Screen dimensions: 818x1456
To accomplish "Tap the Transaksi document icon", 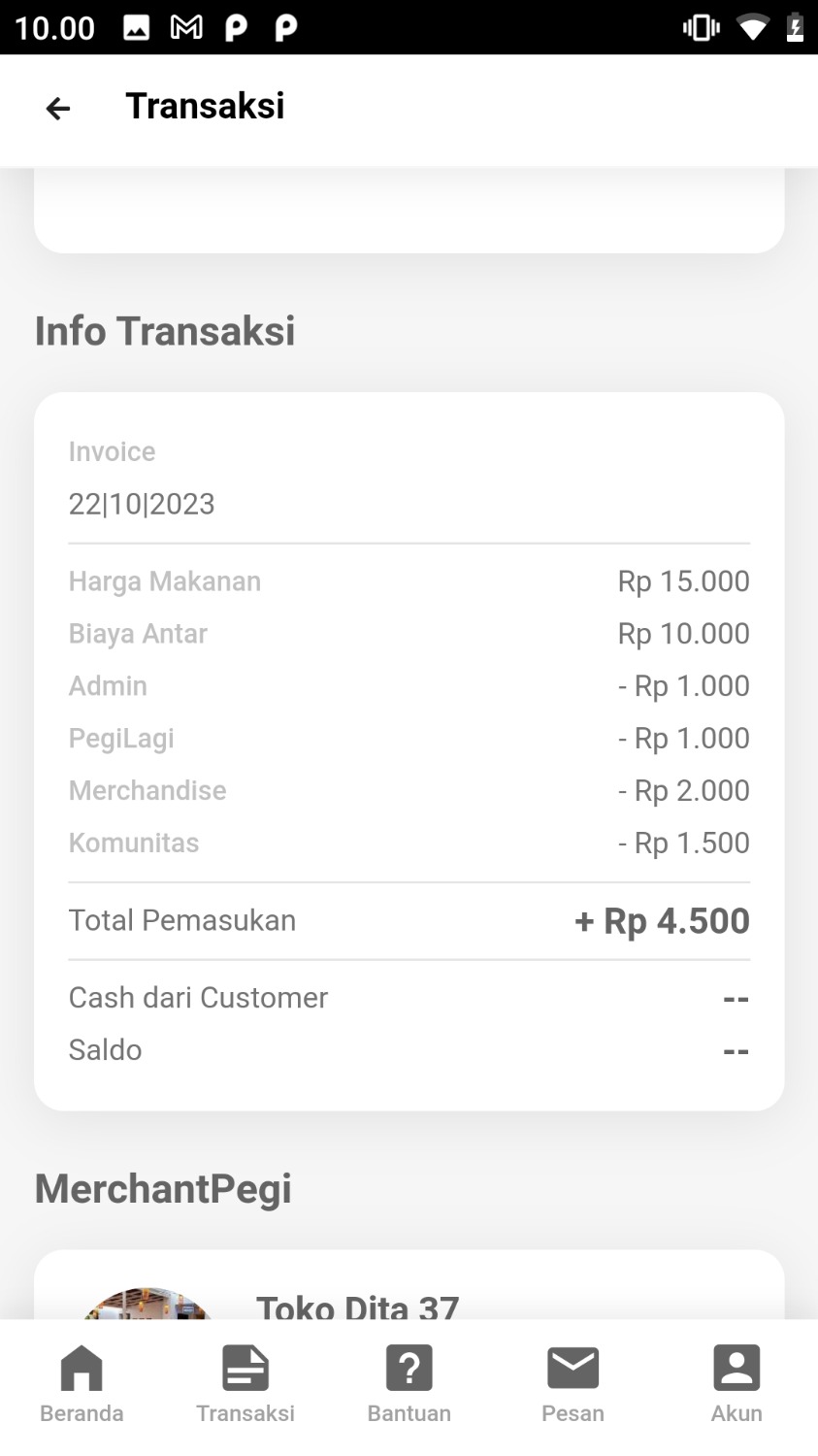I will coord(245,1369).
